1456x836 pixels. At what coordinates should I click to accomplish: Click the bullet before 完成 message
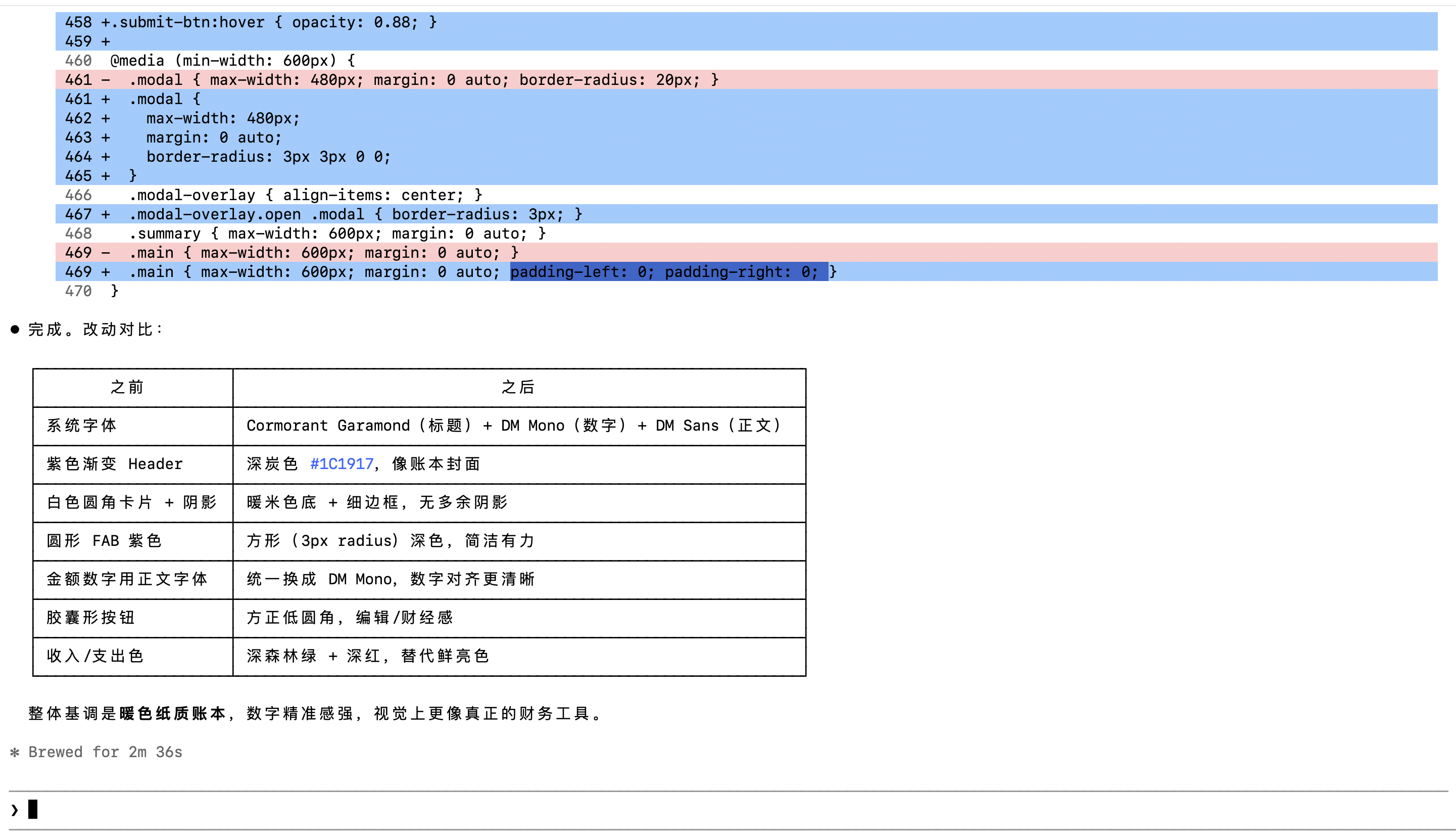pyautogui.click(x=15, y=330)
